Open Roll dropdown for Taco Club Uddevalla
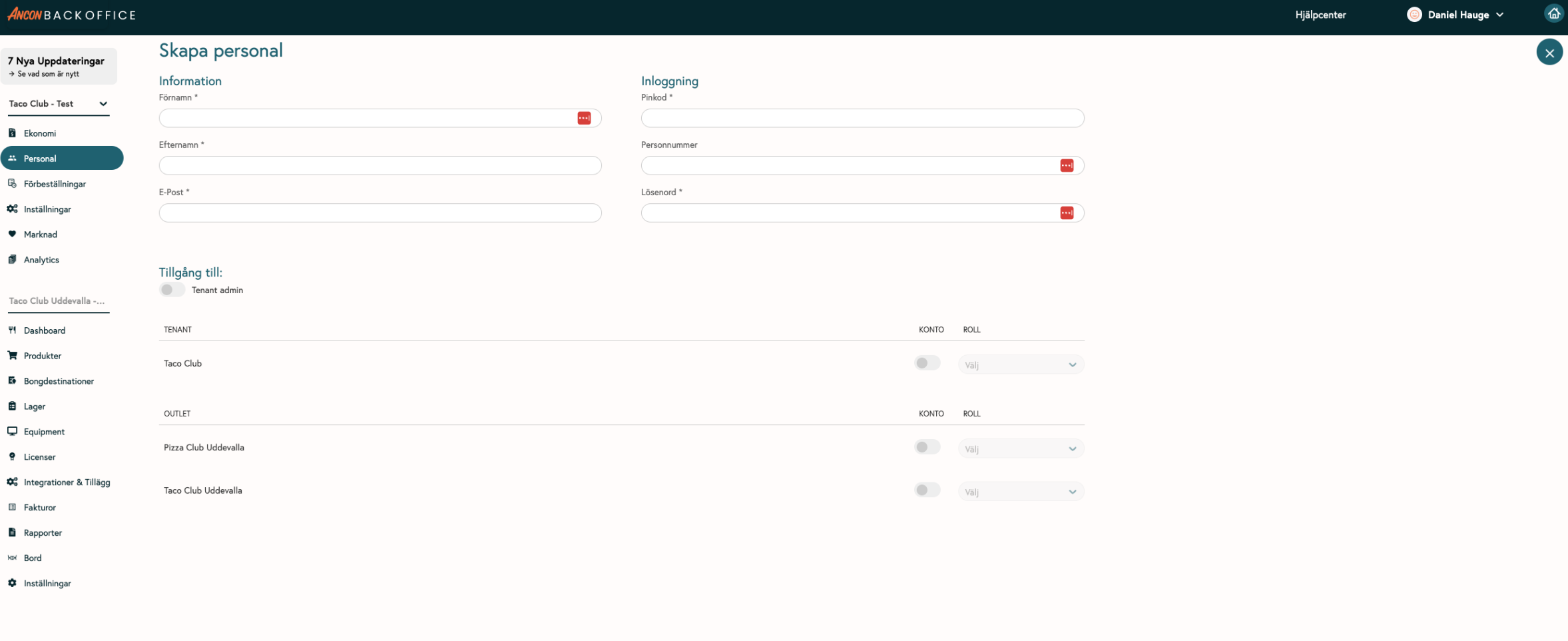This screenshot has height=641, width=1568. (1021, 492)
